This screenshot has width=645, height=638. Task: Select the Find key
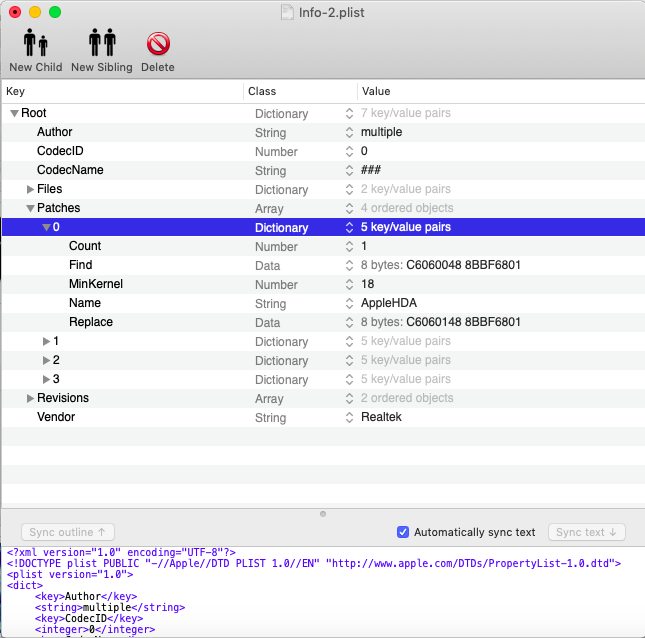click(81, 265)
